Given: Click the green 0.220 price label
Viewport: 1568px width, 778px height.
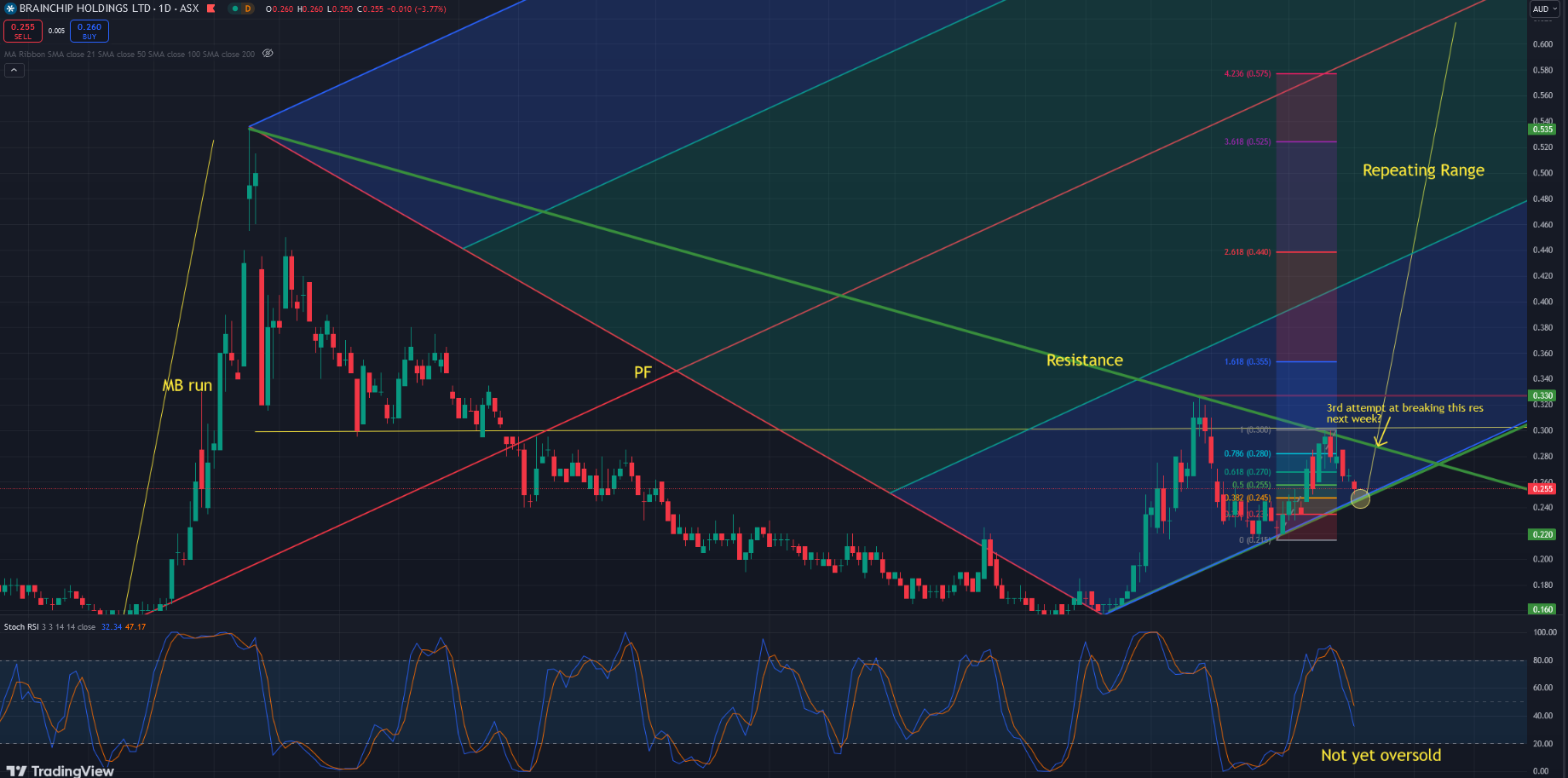Looking at the screenshot, I should 1543,534.
